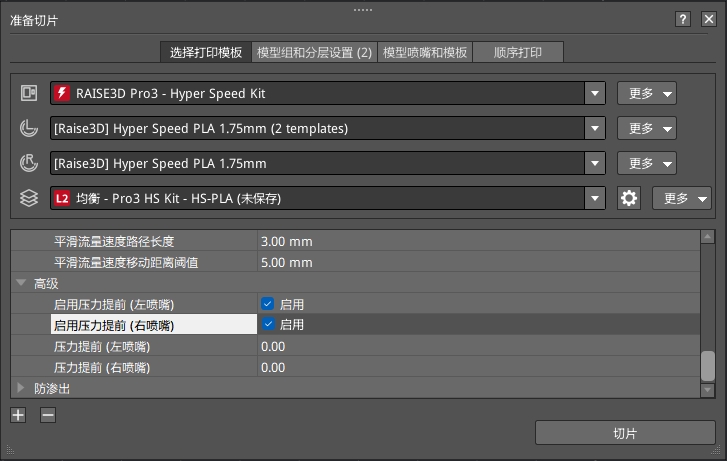Image resolution: width=727 pixels, height=461 pixels.
Task: Click the right extruder filament icon
Action: [x=29, y=163]
